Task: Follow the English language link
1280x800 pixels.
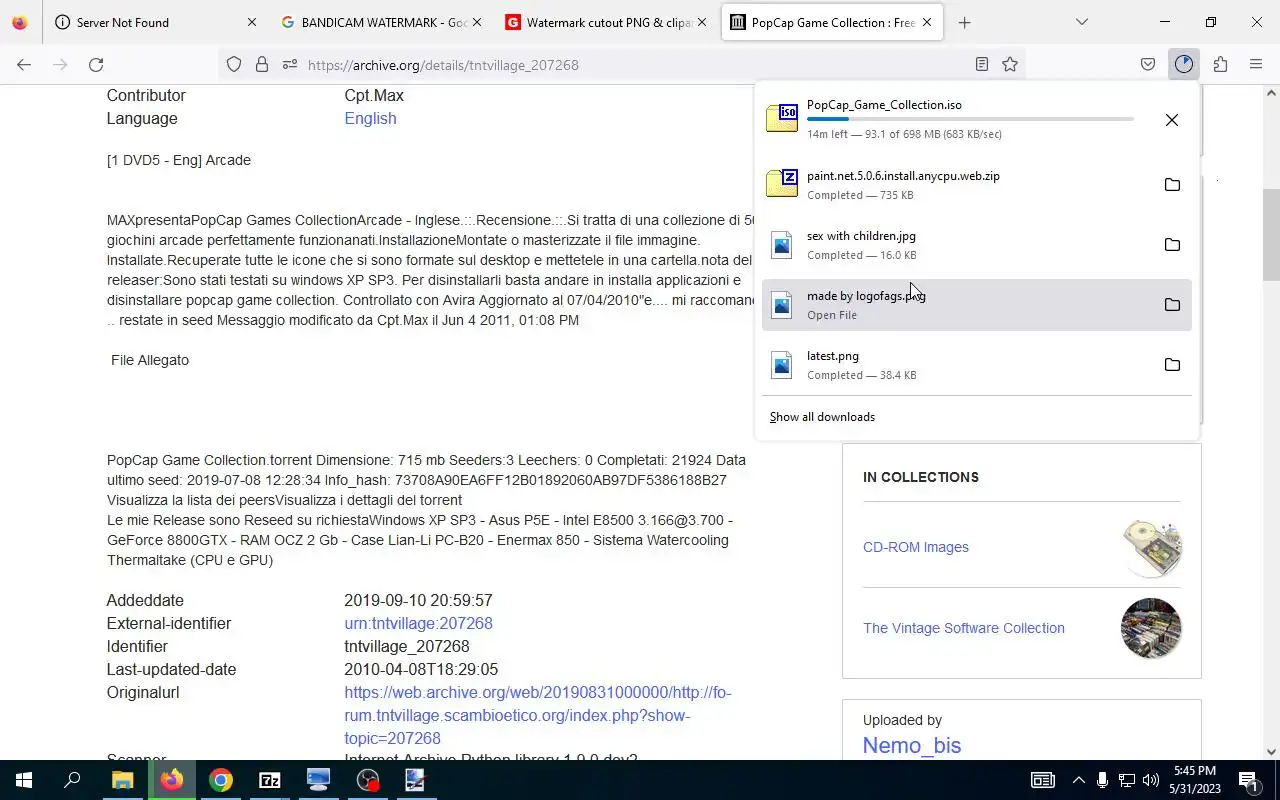Action: point(370,118)
